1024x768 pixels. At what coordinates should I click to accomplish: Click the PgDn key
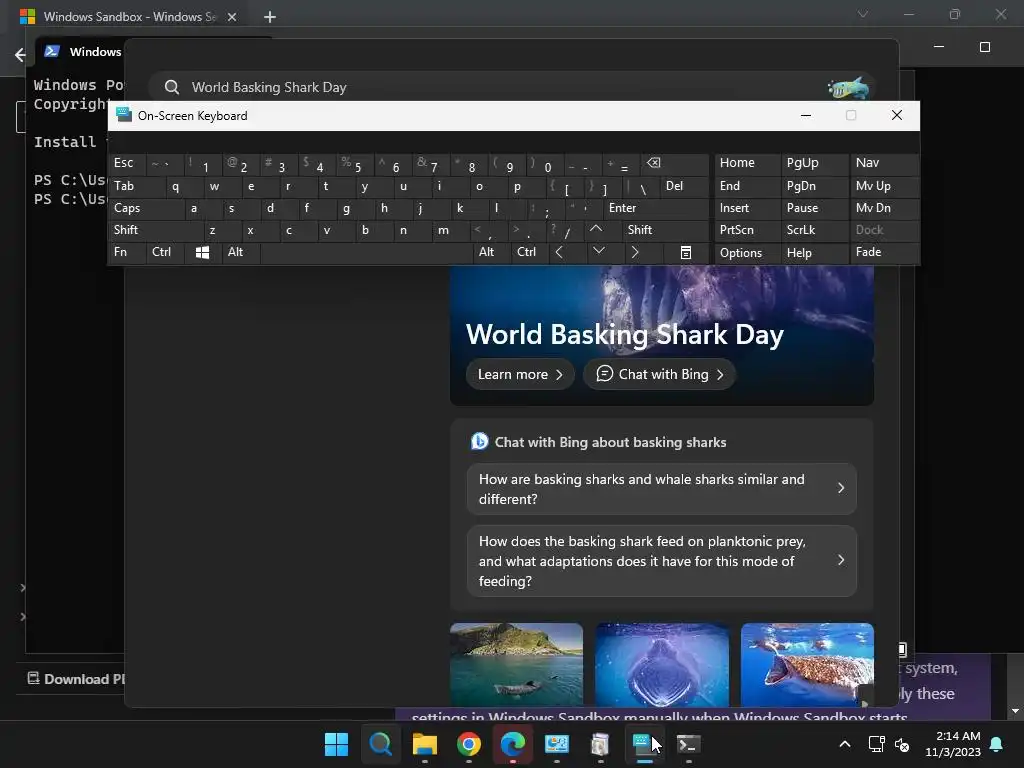tap(814, 186)
